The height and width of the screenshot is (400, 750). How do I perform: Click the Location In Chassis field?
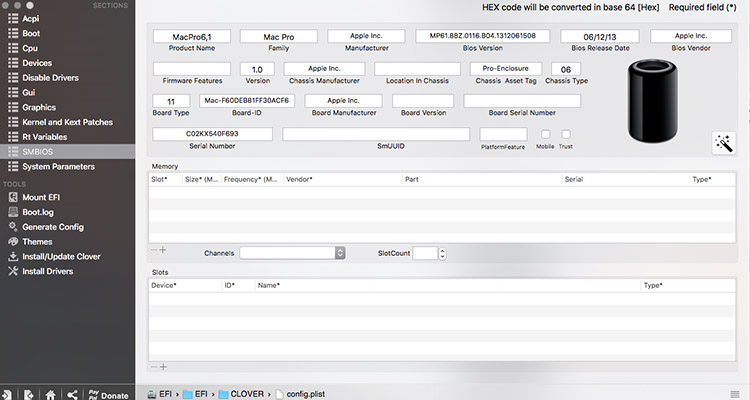(418, 69)
